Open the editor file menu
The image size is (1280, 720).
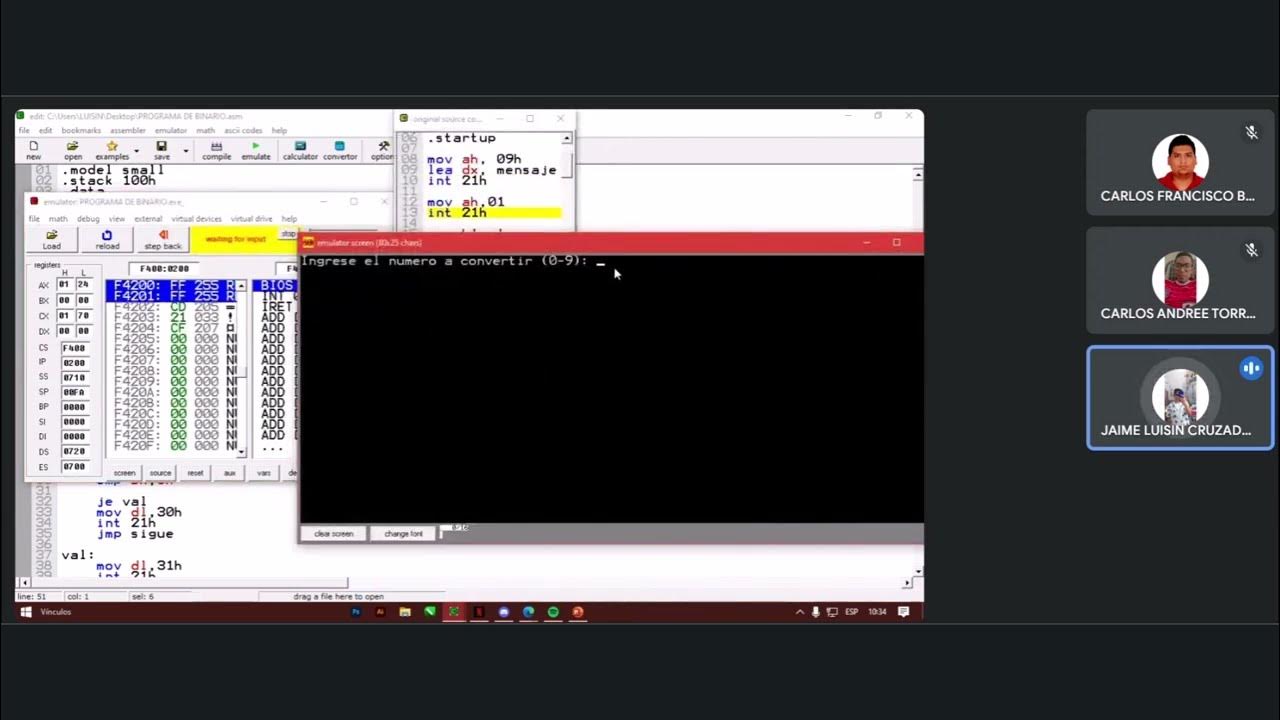pos(24,131)
